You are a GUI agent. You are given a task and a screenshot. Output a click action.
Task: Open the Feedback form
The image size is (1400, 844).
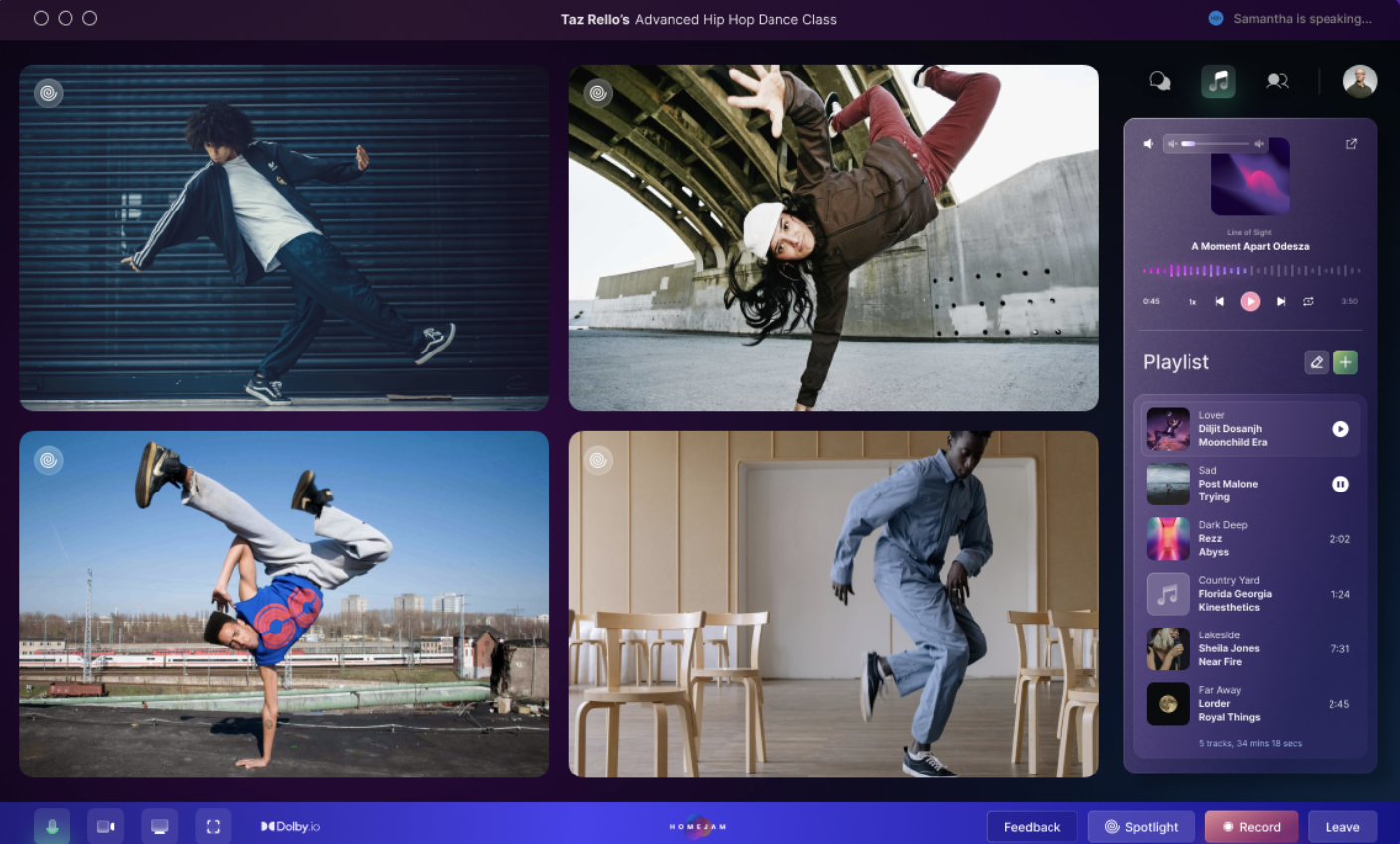[x=1032, y=827]
